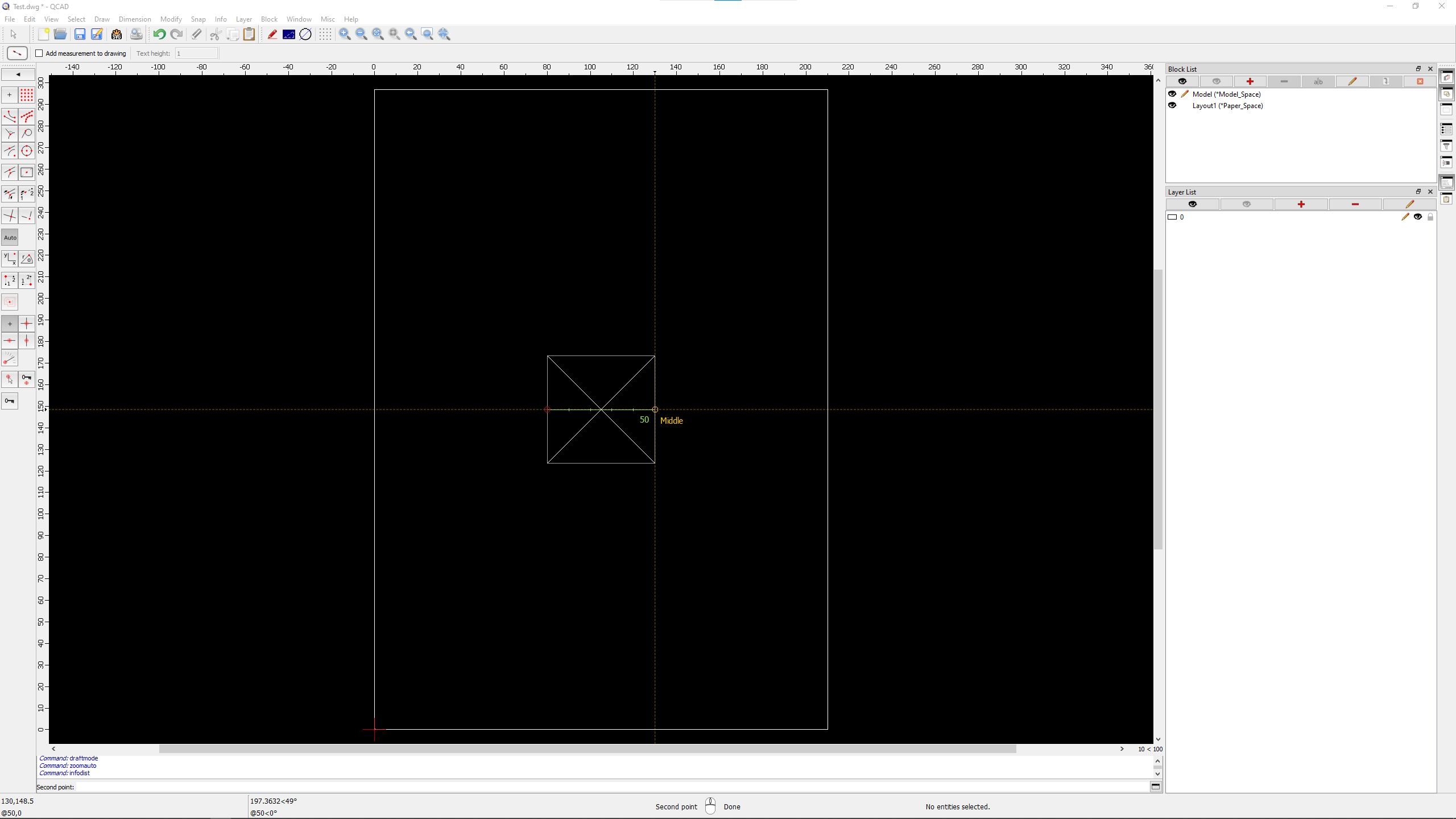Toggle visibility eye of layer 0
This screenshot has width=1456, height=819.
[1418, 217]
